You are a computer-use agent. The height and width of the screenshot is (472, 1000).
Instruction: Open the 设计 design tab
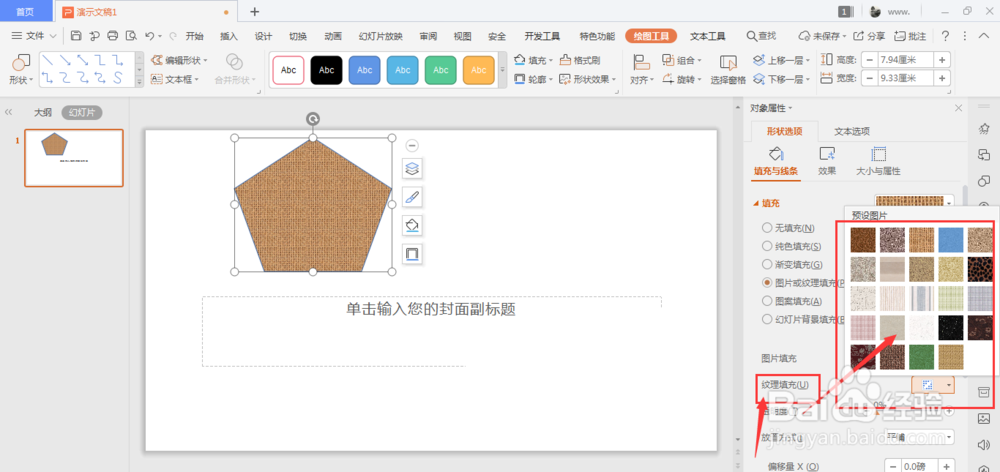click(263, 36)
